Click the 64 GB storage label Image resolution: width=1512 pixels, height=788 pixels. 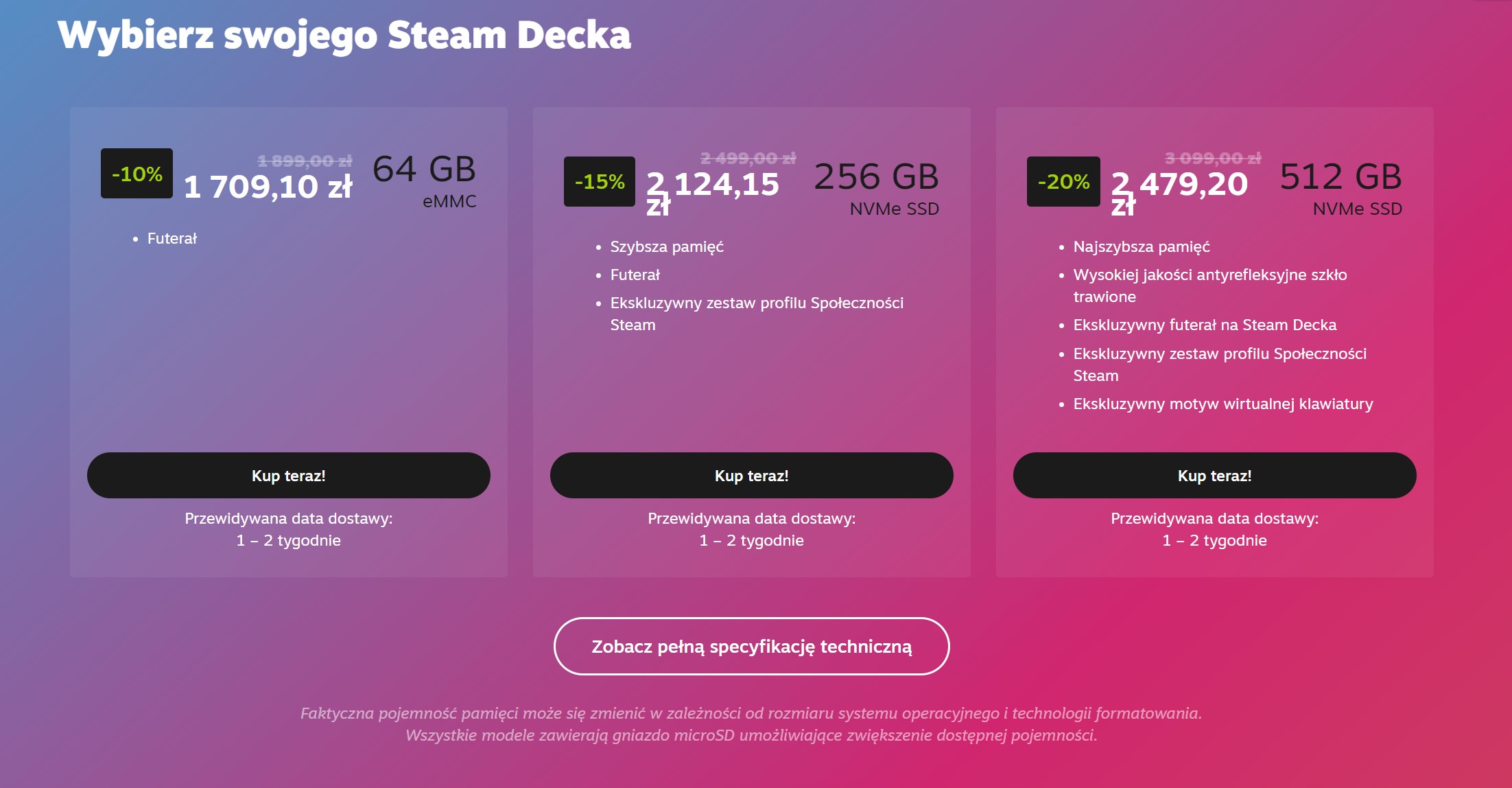[x=424, y=169]
